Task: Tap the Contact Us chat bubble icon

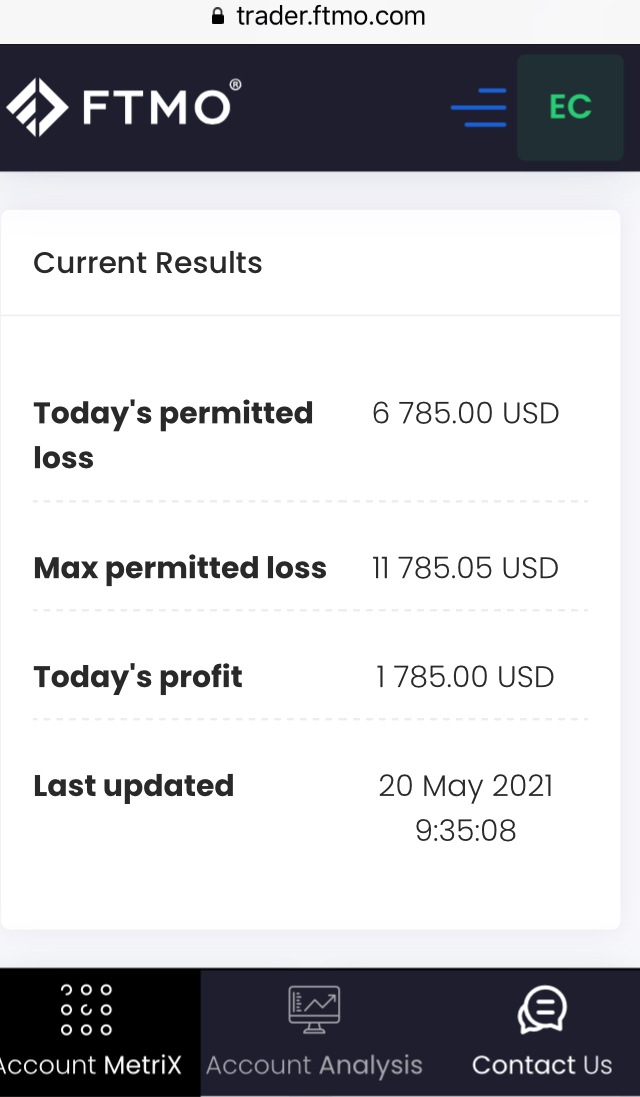Action: click(x=542, y=1010)
